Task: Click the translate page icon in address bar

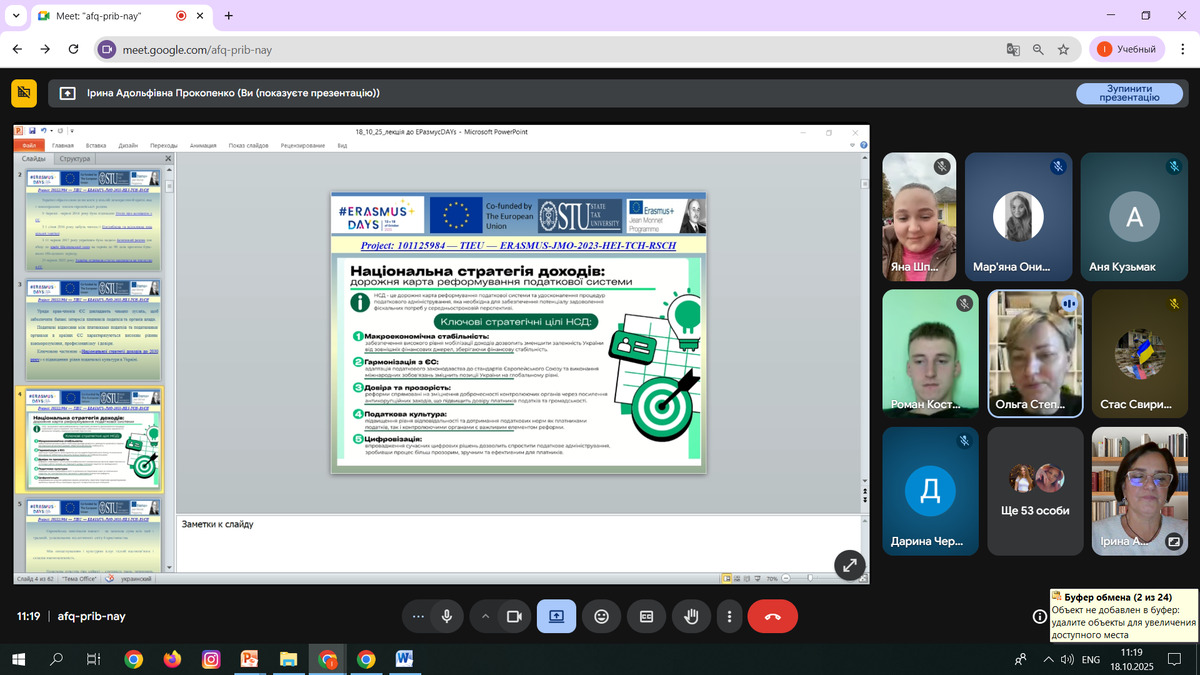Action: coord(1013,49)
